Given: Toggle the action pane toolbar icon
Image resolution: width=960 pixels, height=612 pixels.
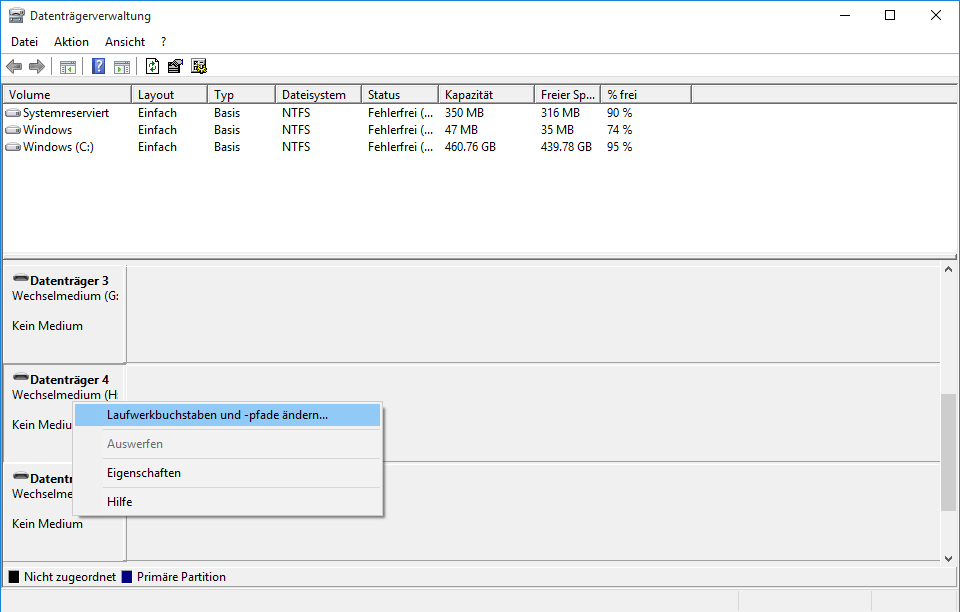Looking at the screenshot, I should tap(122, 67).
